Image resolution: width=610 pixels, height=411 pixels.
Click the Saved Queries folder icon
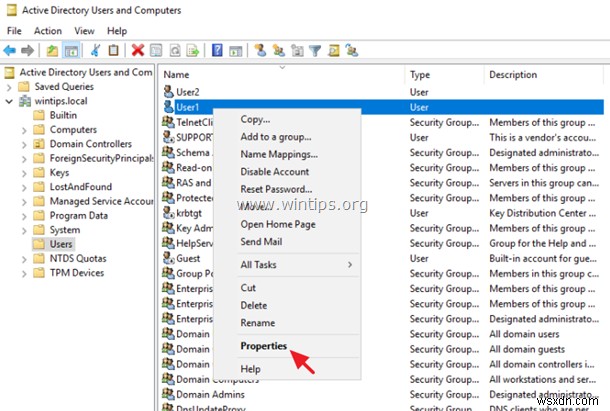[x=24, y=86]
